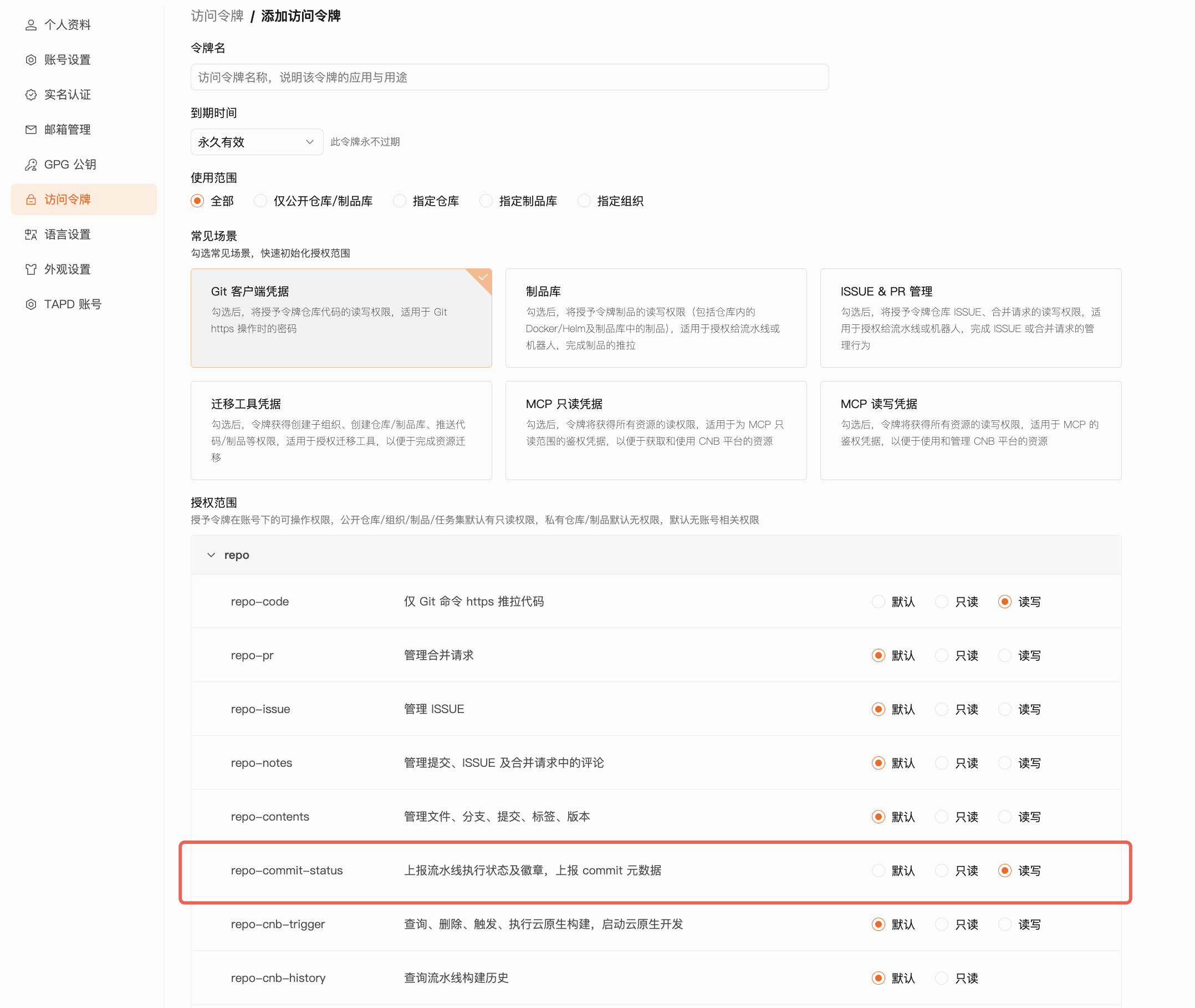1195x1008 pixels.
Task: Click the 邮箱管理 envelope icon
Action: tap(31, 130)
